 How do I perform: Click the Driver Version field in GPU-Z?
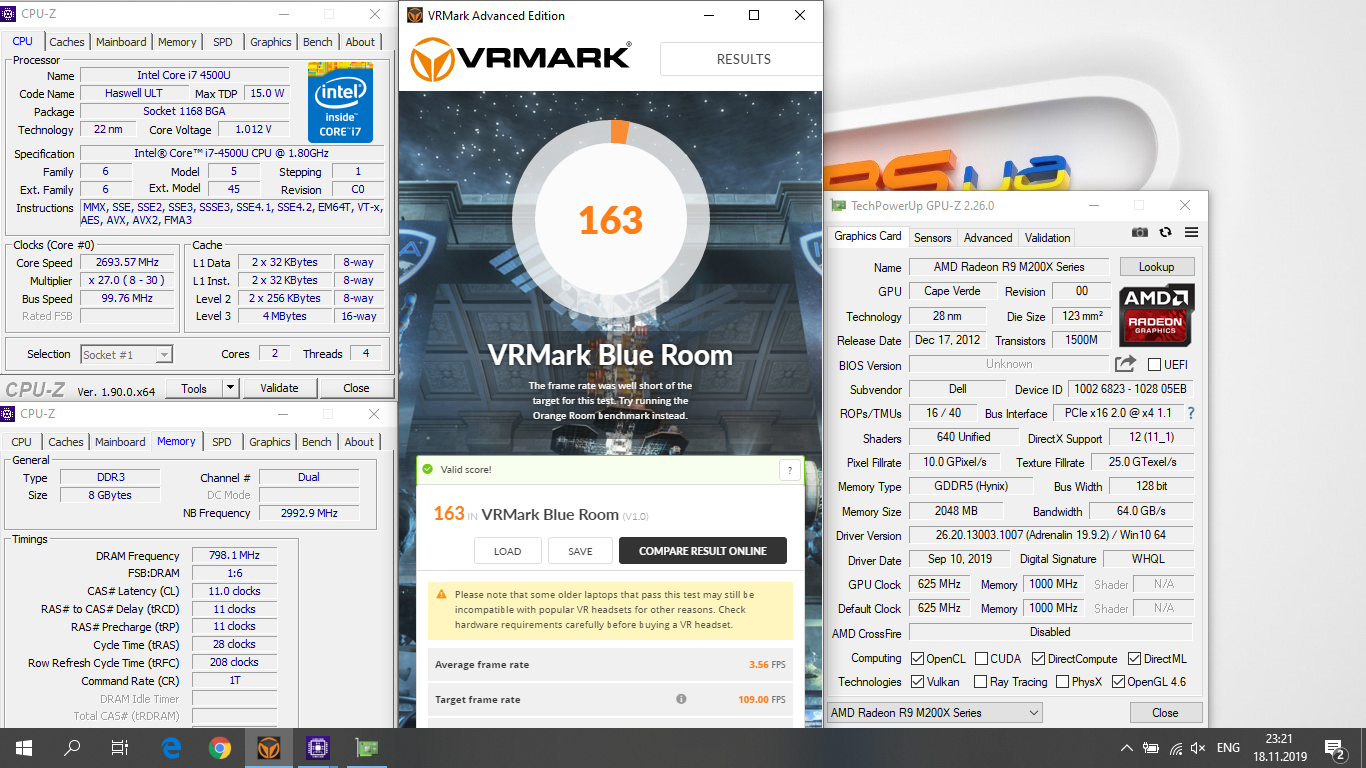point(1050,535)
